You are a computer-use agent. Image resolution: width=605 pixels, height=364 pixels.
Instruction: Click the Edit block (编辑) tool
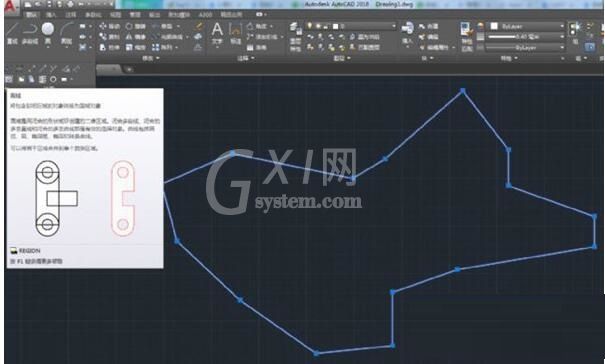tap(429, 37)
